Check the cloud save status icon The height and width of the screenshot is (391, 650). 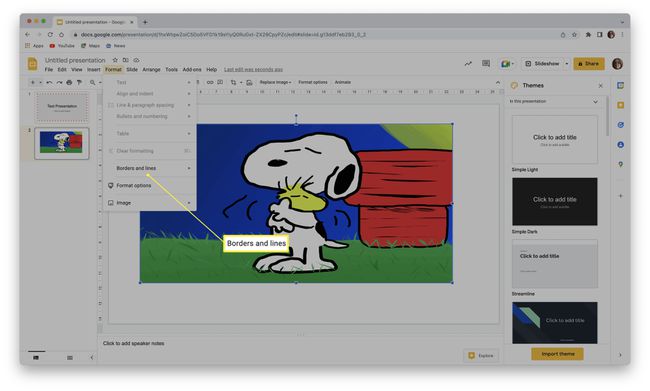click(x=136, y=60)
